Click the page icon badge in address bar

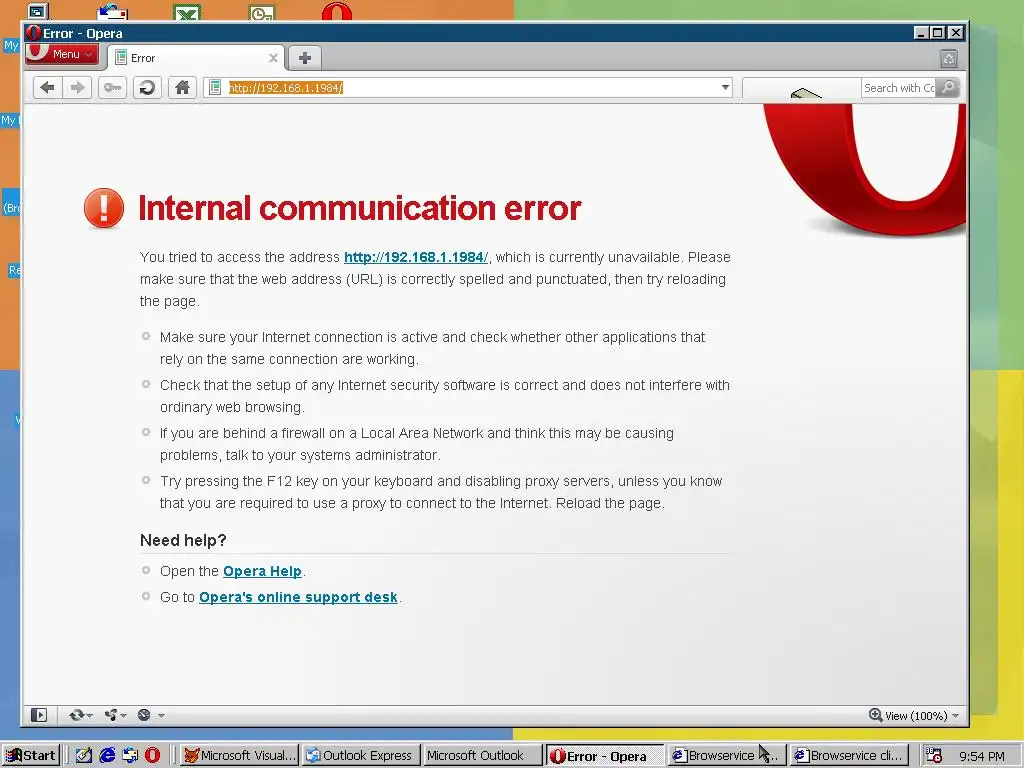point(215,88)
